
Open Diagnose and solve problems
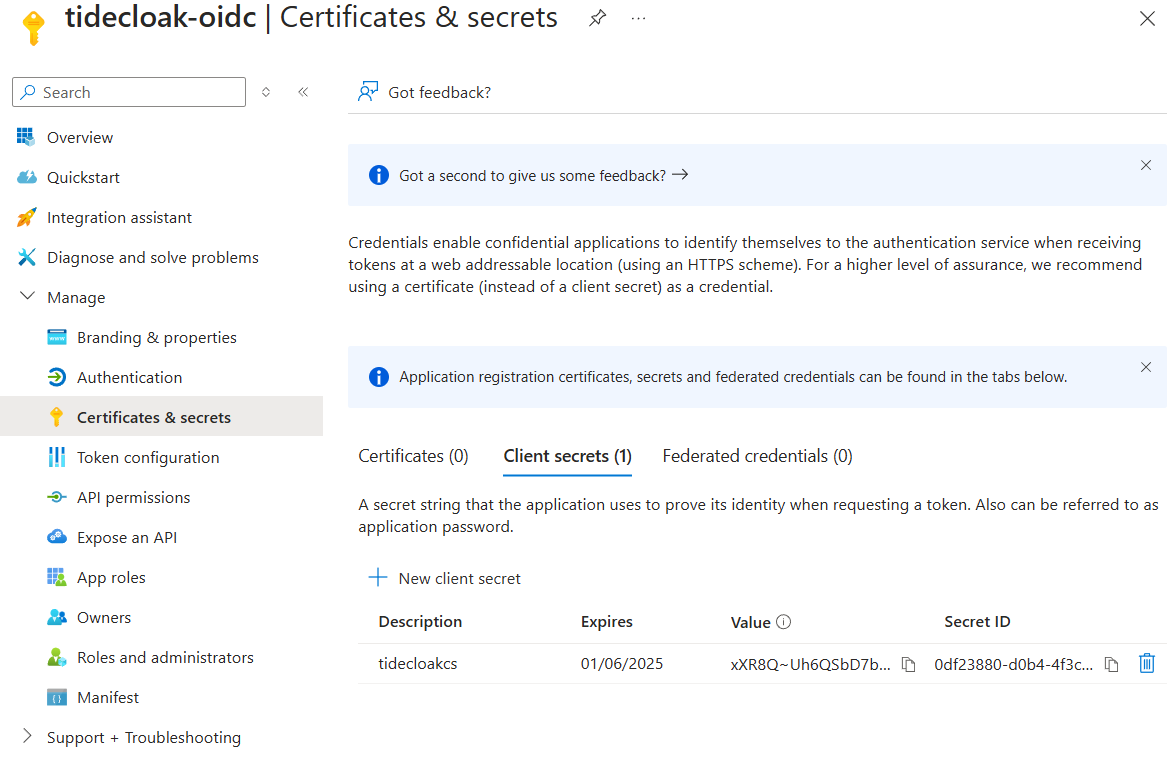tap(152, 258)
